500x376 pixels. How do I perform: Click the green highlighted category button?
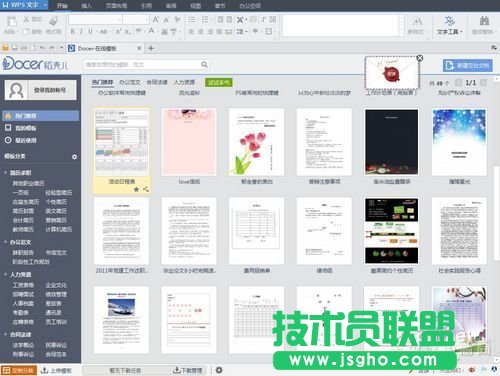219,82
